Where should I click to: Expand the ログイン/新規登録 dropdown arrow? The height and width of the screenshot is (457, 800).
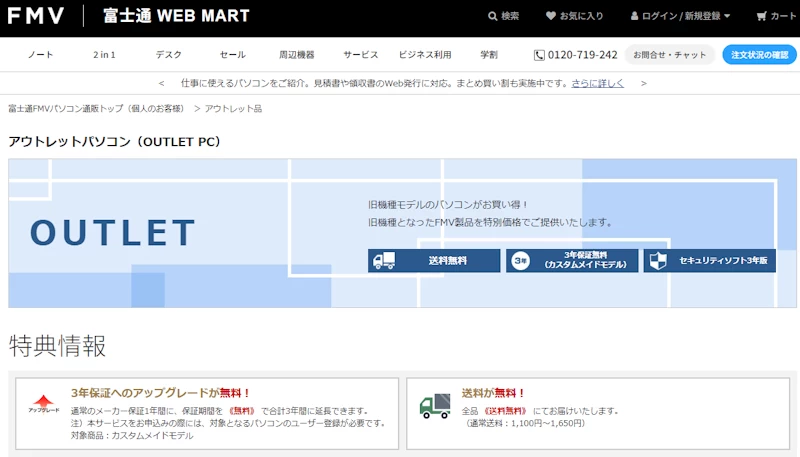coord(727,16)
